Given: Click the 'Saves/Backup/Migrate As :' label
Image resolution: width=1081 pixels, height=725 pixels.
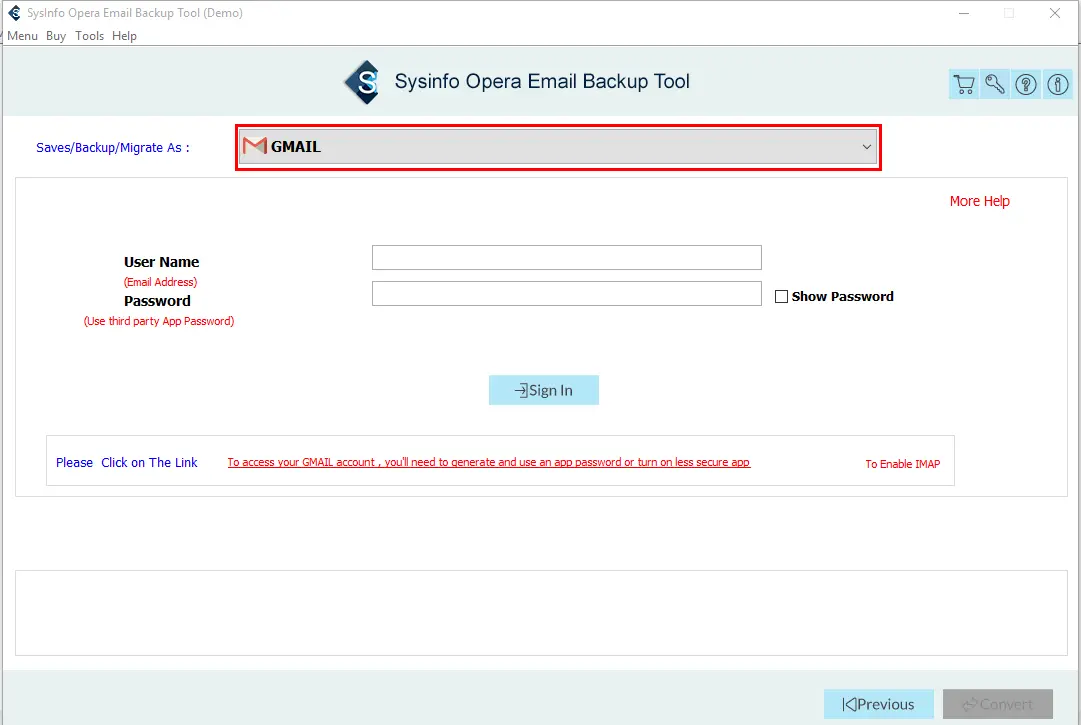Looking at the screenshot, I should point(112,147).
